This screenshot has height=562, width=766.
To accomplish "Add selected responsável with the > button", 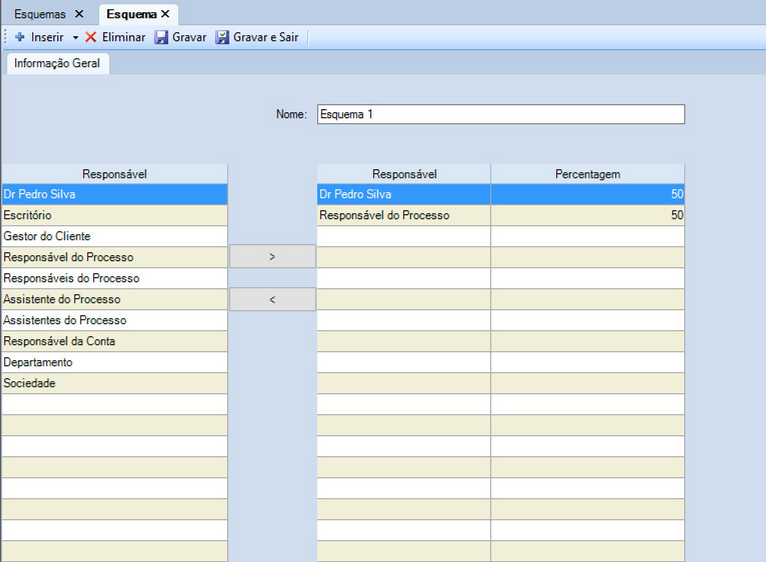I will point(273,257).
